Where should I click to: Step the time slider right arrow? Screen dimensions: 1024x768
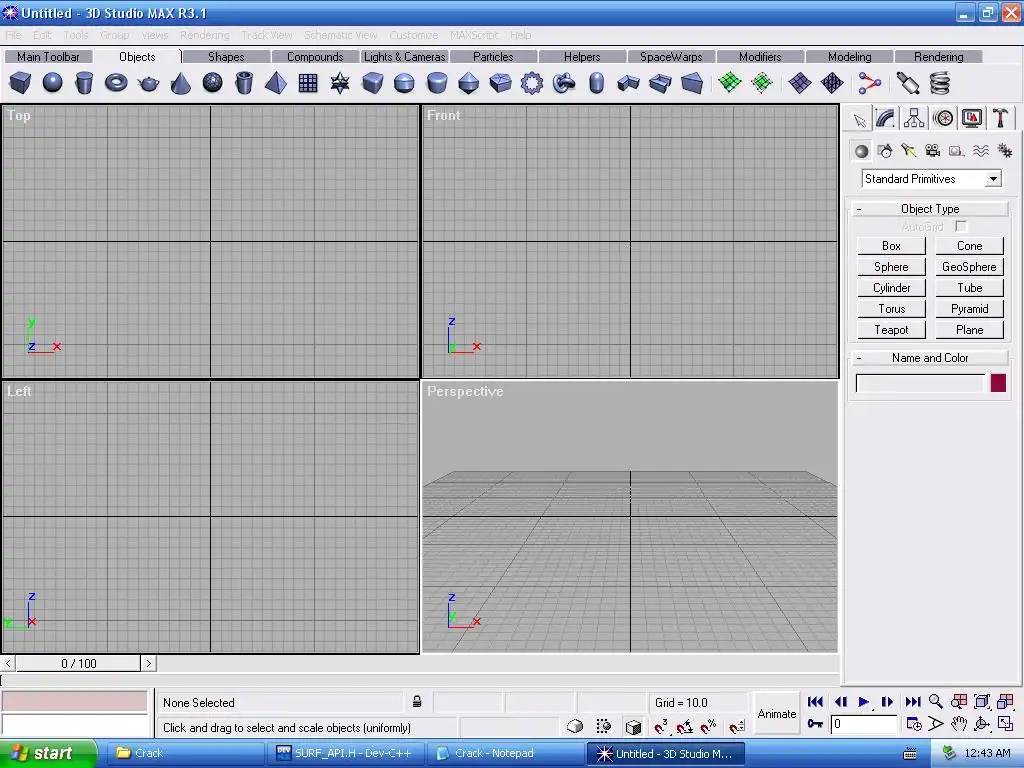pos(148,664)
